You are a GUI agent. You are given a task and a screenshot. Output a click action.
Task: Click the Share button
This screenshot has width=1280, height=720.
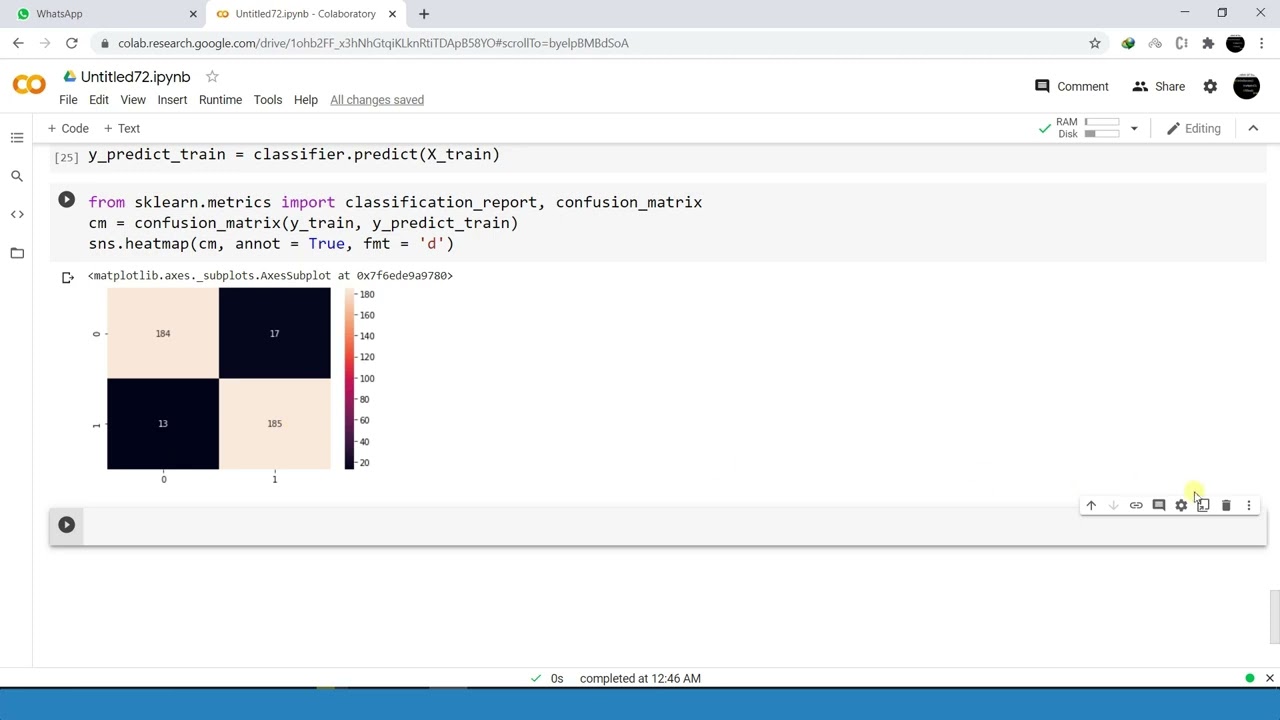1159,87
